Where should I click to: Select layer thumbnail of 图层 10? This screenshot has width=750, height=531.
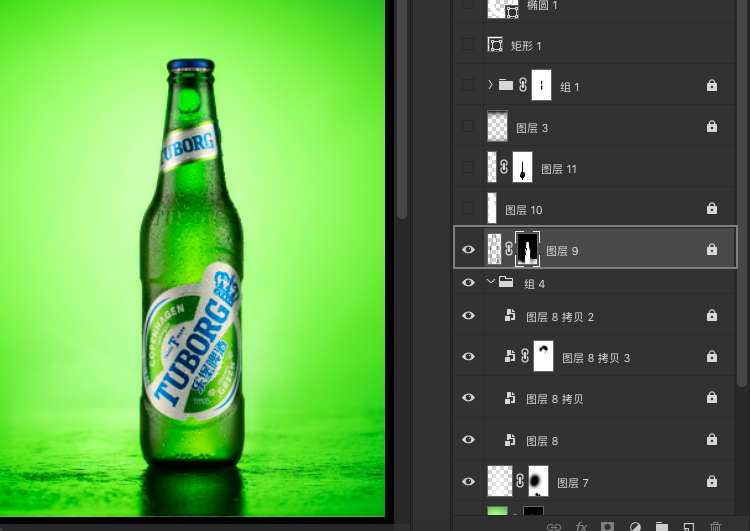click(x=492, y=208)
